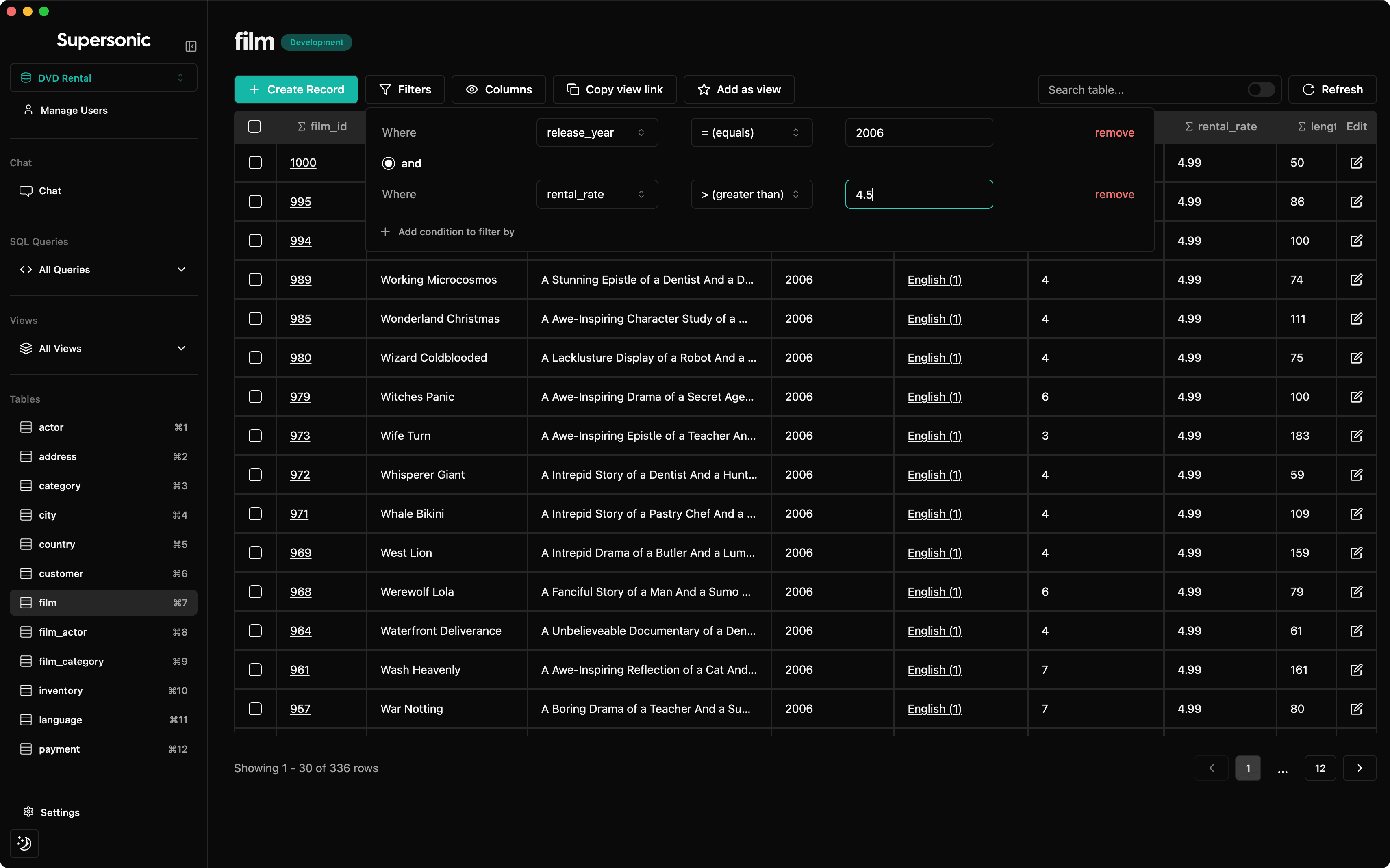Collapse the sidebar using the panel icon

pyautogui.click(x=191, y=46)
